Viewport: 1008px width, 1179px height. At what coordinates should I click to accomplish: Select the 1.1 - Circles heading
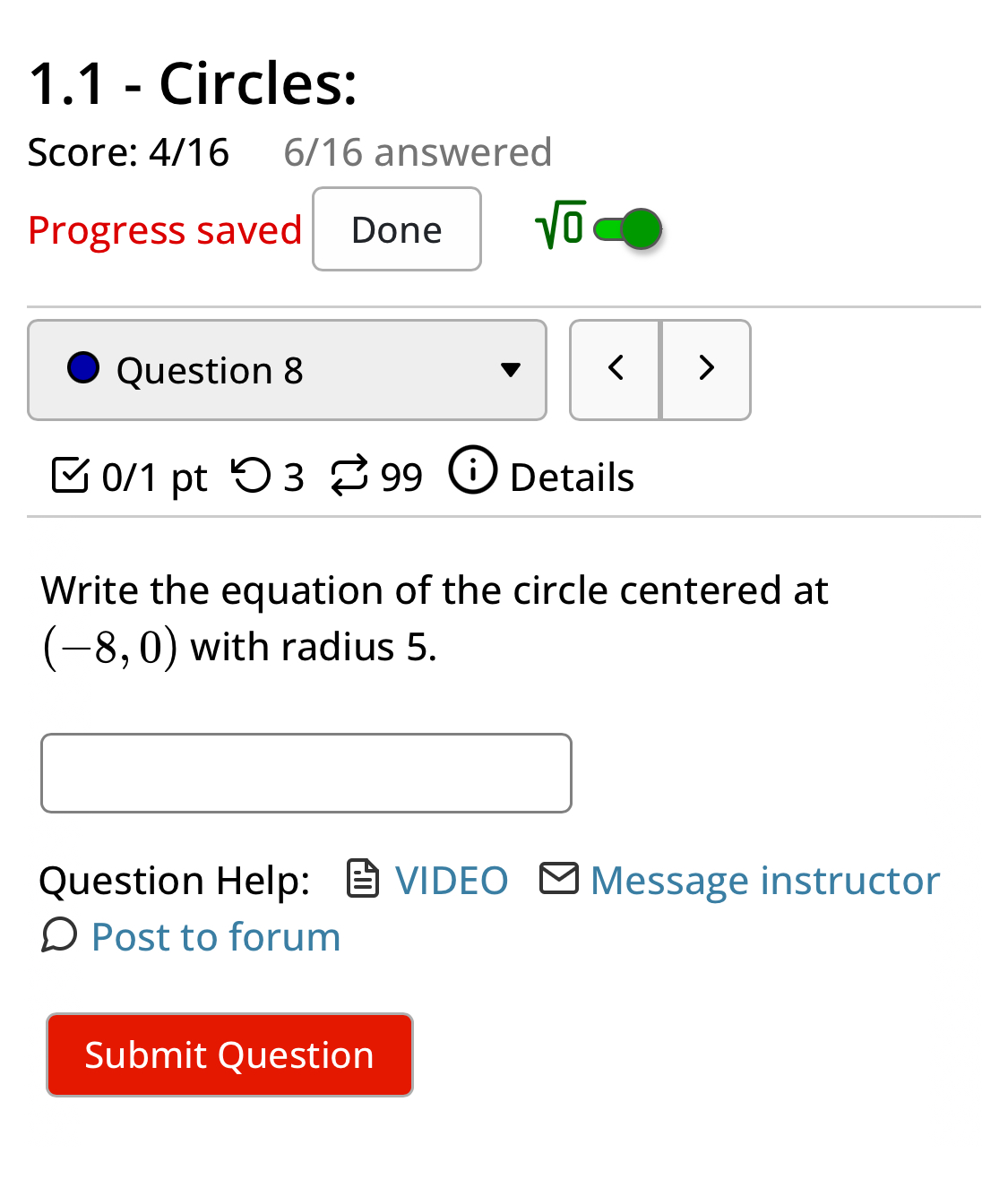(x=192, y=82)
